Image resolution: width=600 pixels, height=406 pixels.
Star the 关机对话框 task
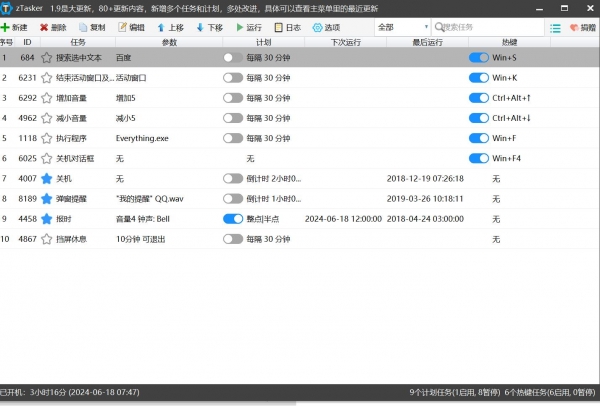[47, 158]
